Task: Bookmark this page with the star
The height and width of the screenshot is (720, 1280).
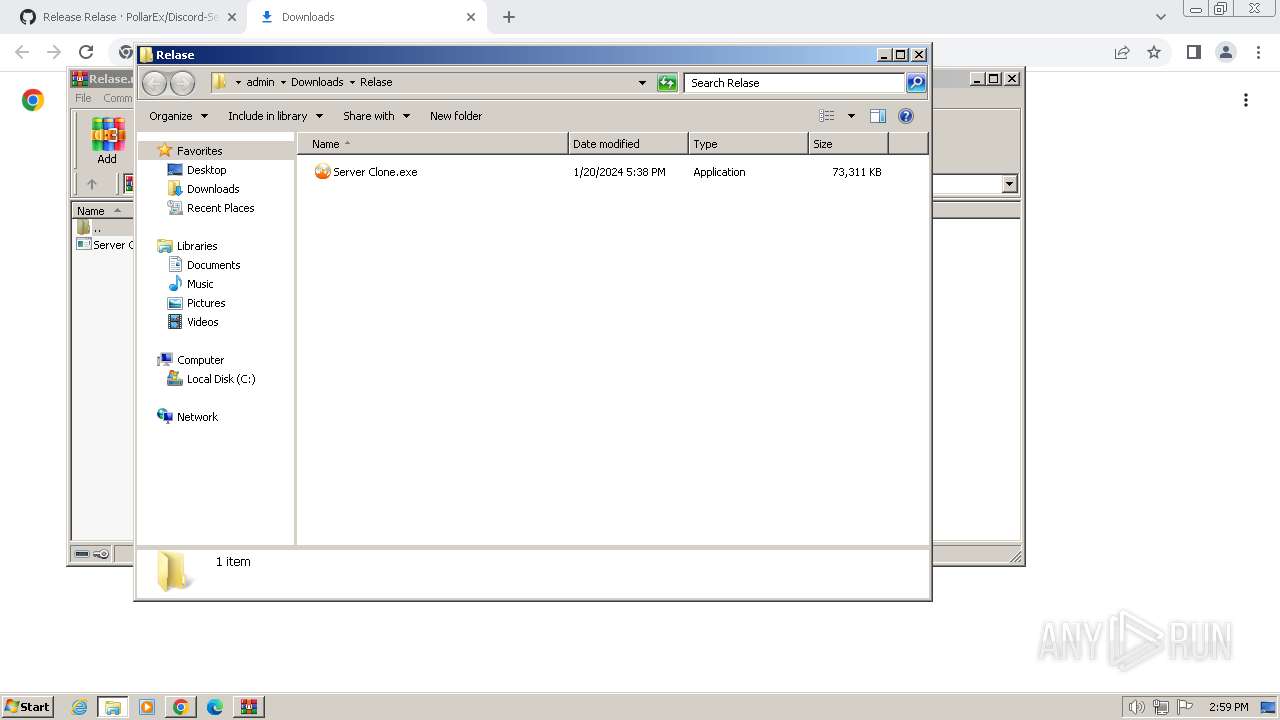Action: click(x=1154, y=52)
